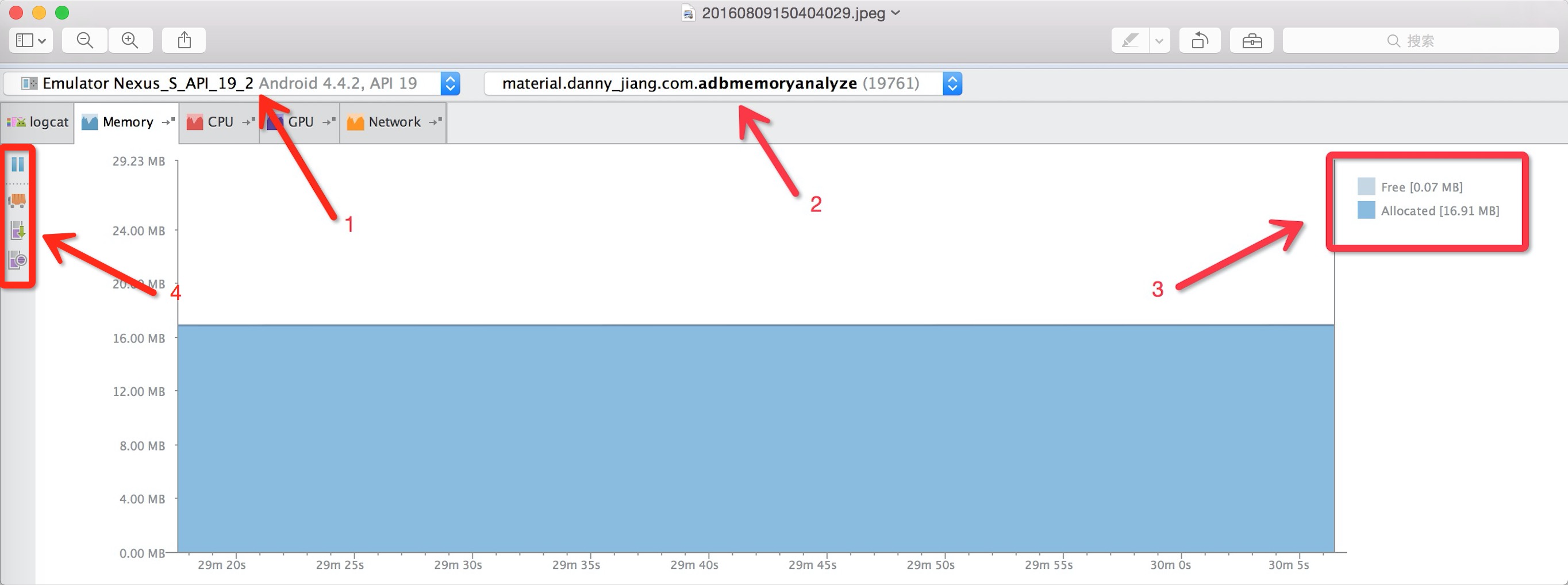Image resolution: width=1568 pixels, height=585 pixels.
Task: Click the 29m 45s time label
Action: point(812,565)
